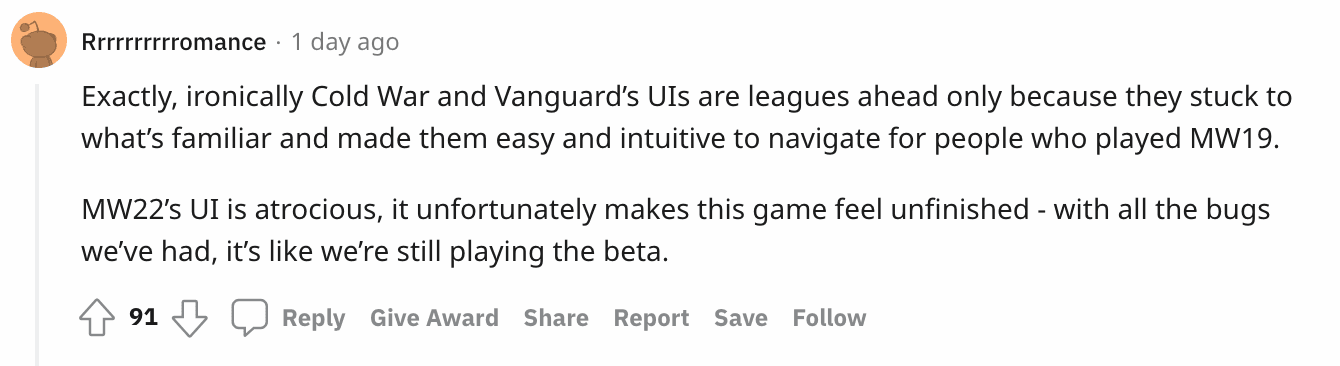Image resolution: width=1340 pixels, height=366 pixels.
Task: Open the Snoo avatar of Rrrrrrrrrromance
Action: point(40,43)
